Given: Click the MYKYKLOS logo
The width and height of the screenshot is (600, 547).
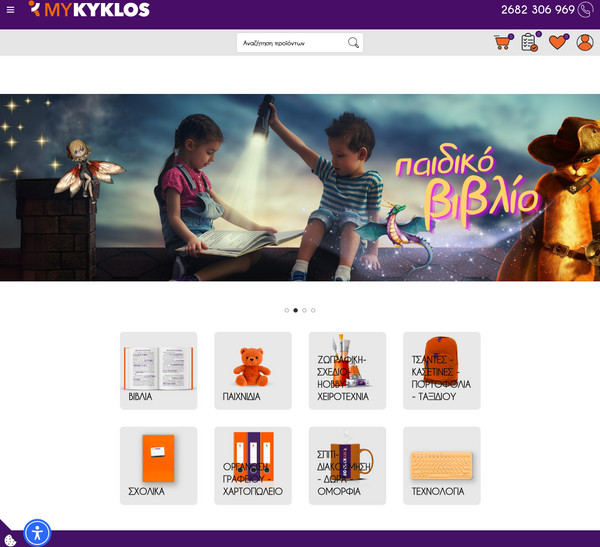Looking at the screenshot, I should 89,9.
